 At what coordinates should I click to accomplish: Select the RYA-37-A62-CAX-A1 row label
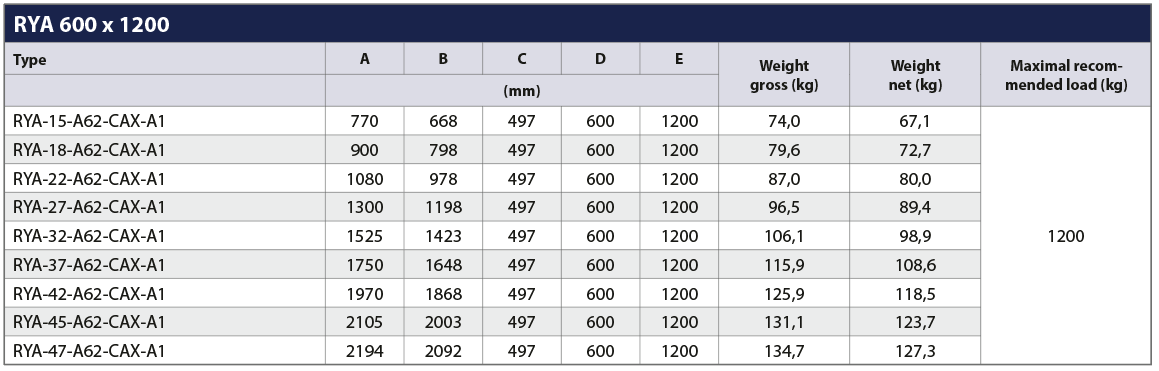pos(89,265)
